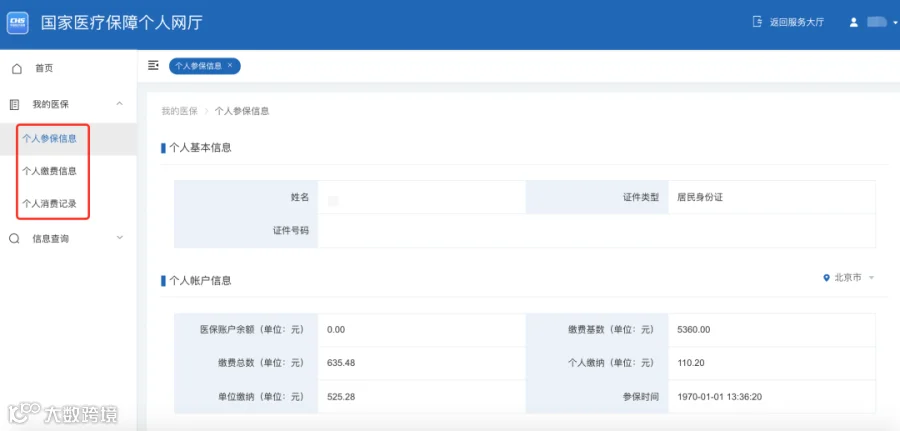The height and width of the screenshot is (431, 900).
Task: Click the document icon beside 我的医保
Action: [15, 104]
